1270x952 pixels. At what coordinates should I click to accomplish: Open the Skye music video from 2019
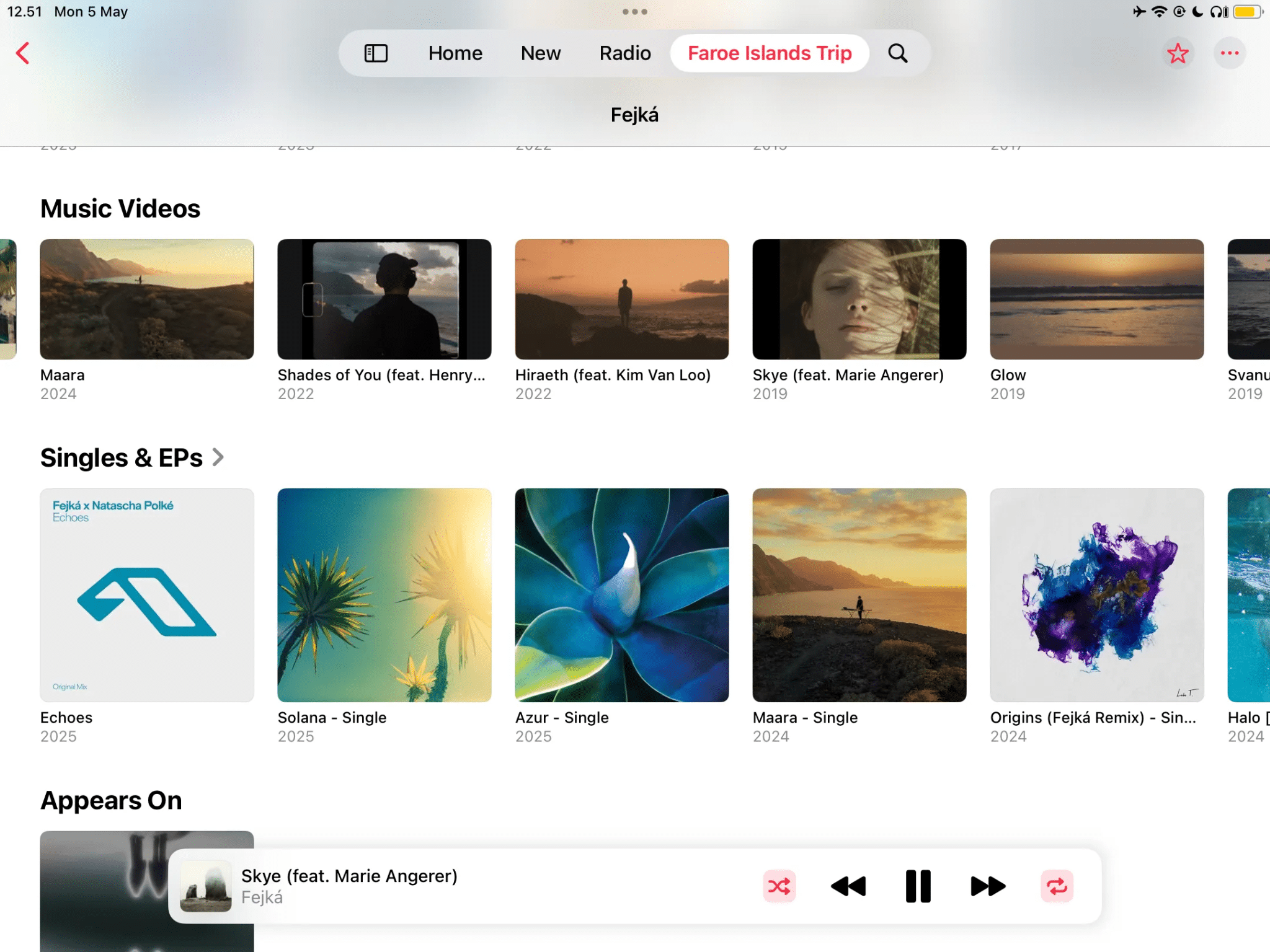click(x=858, y=299)
